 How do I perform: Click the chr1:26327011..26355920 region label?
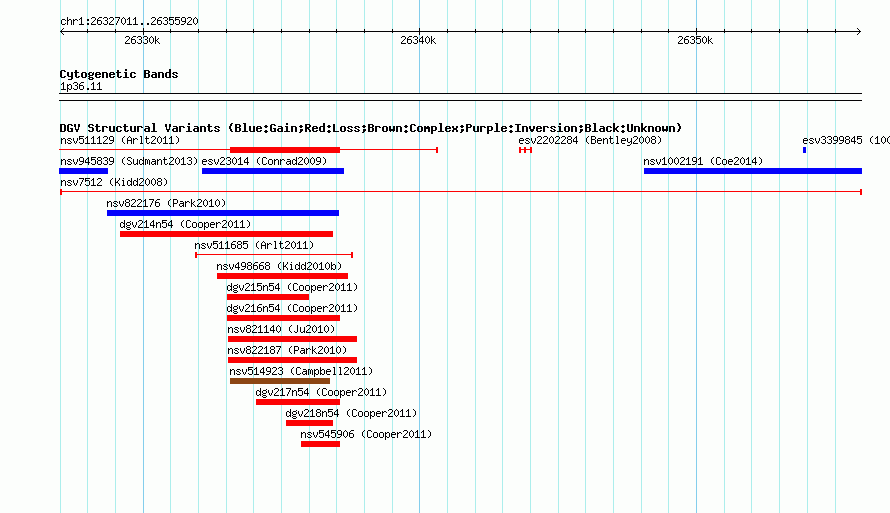(129, 21)
